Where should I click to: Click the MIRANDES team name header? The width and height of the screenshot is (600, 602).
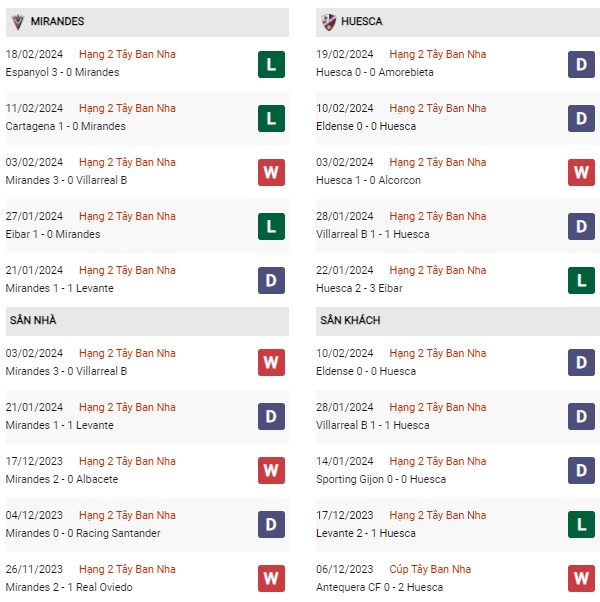click(x=58, y=22)
